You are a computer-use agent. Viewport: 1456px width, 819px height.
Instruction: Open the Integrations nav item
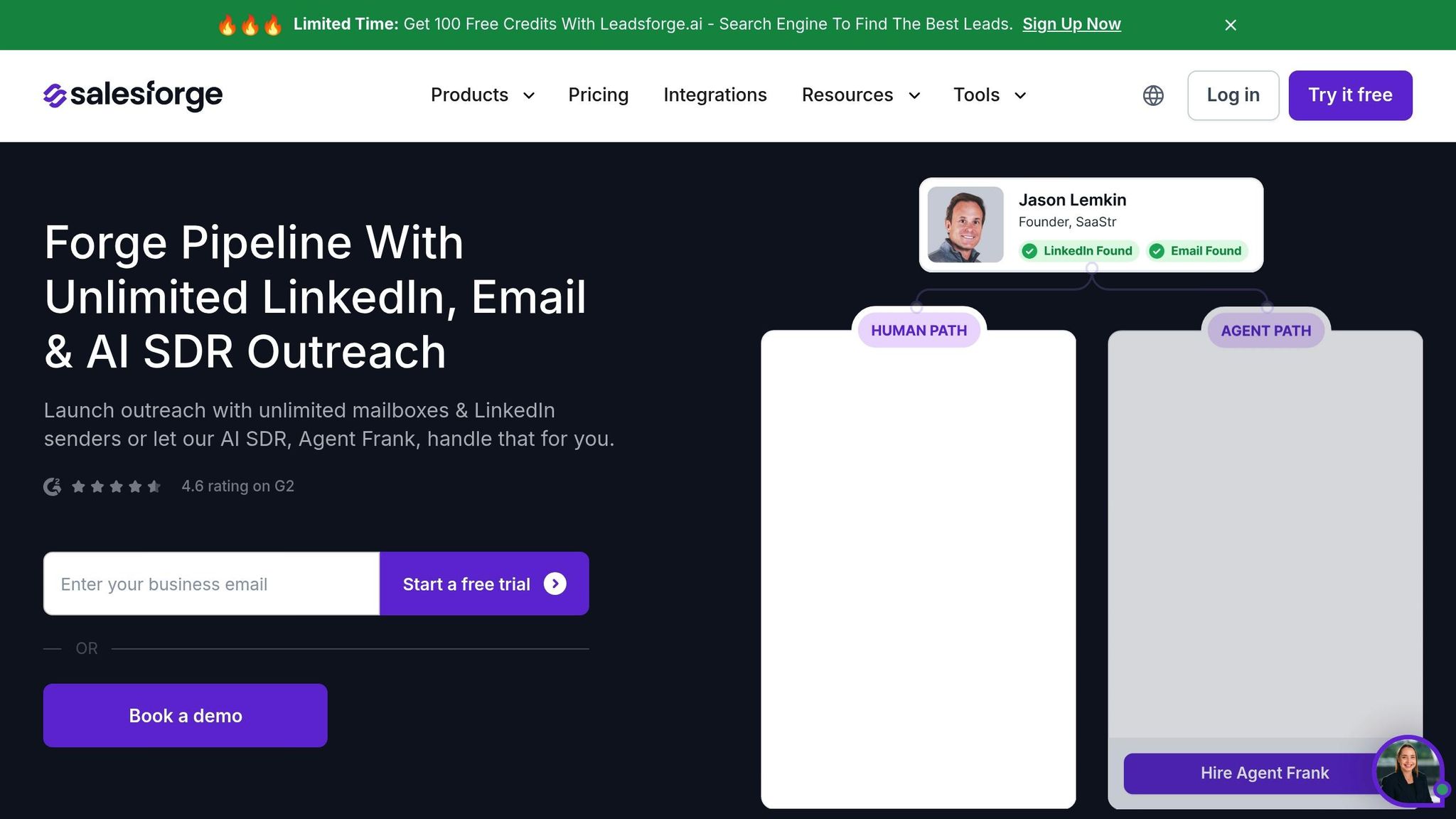tap(715, 95)
